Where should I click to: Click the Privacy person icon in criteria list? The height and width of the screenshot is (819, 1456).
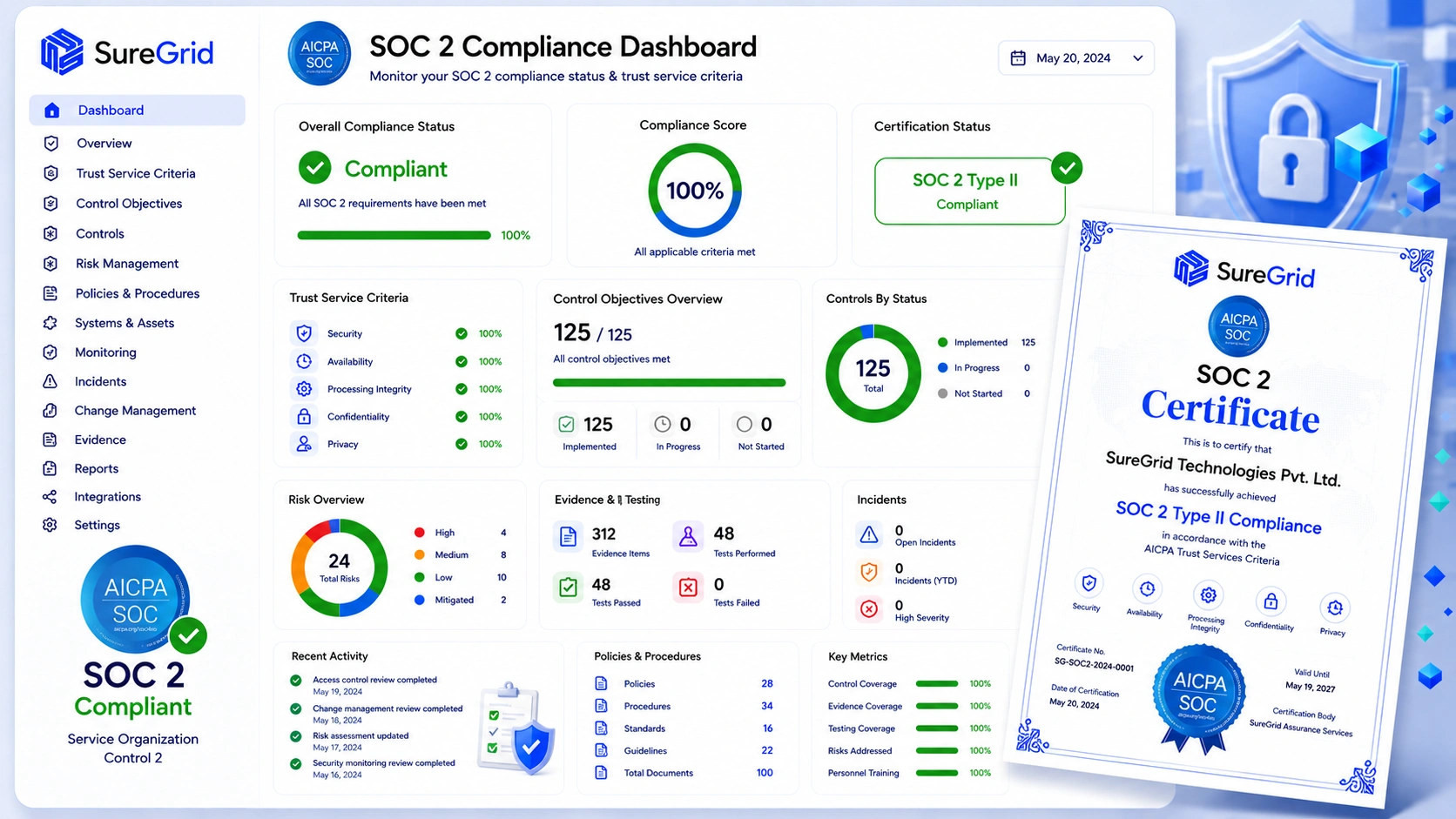(304, 444)
